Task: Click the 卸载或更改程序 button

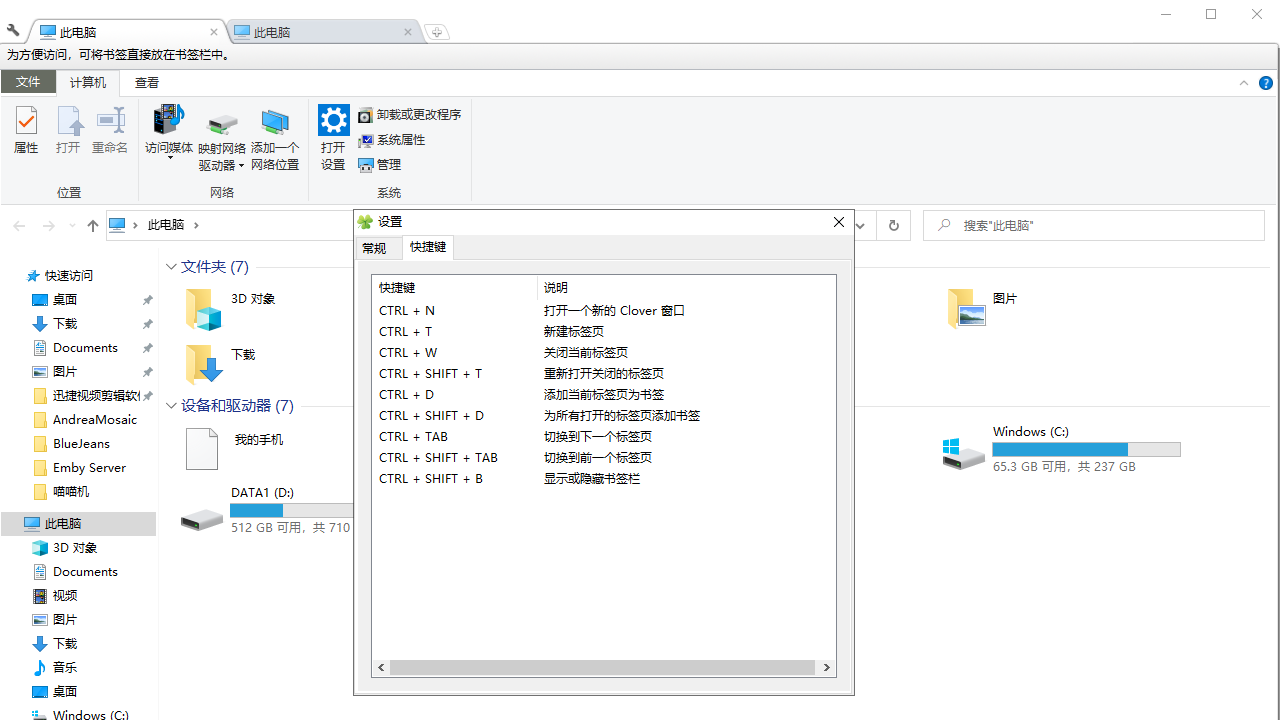Action: tap(410, 115)
